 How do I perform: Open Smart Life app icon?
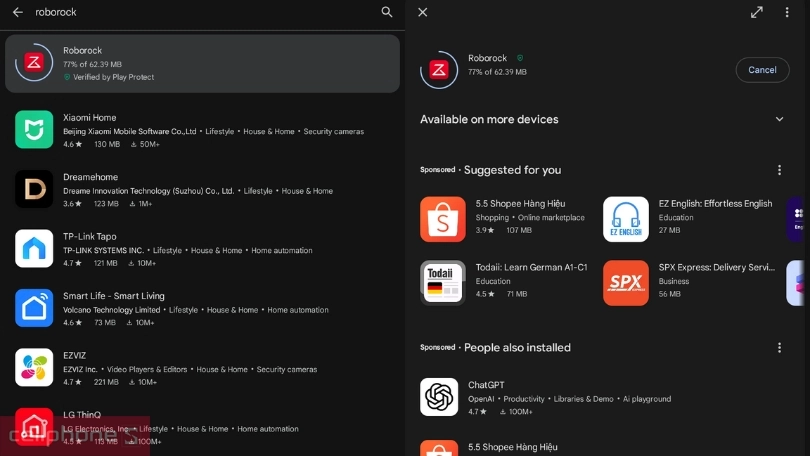(x=34, y=308)
